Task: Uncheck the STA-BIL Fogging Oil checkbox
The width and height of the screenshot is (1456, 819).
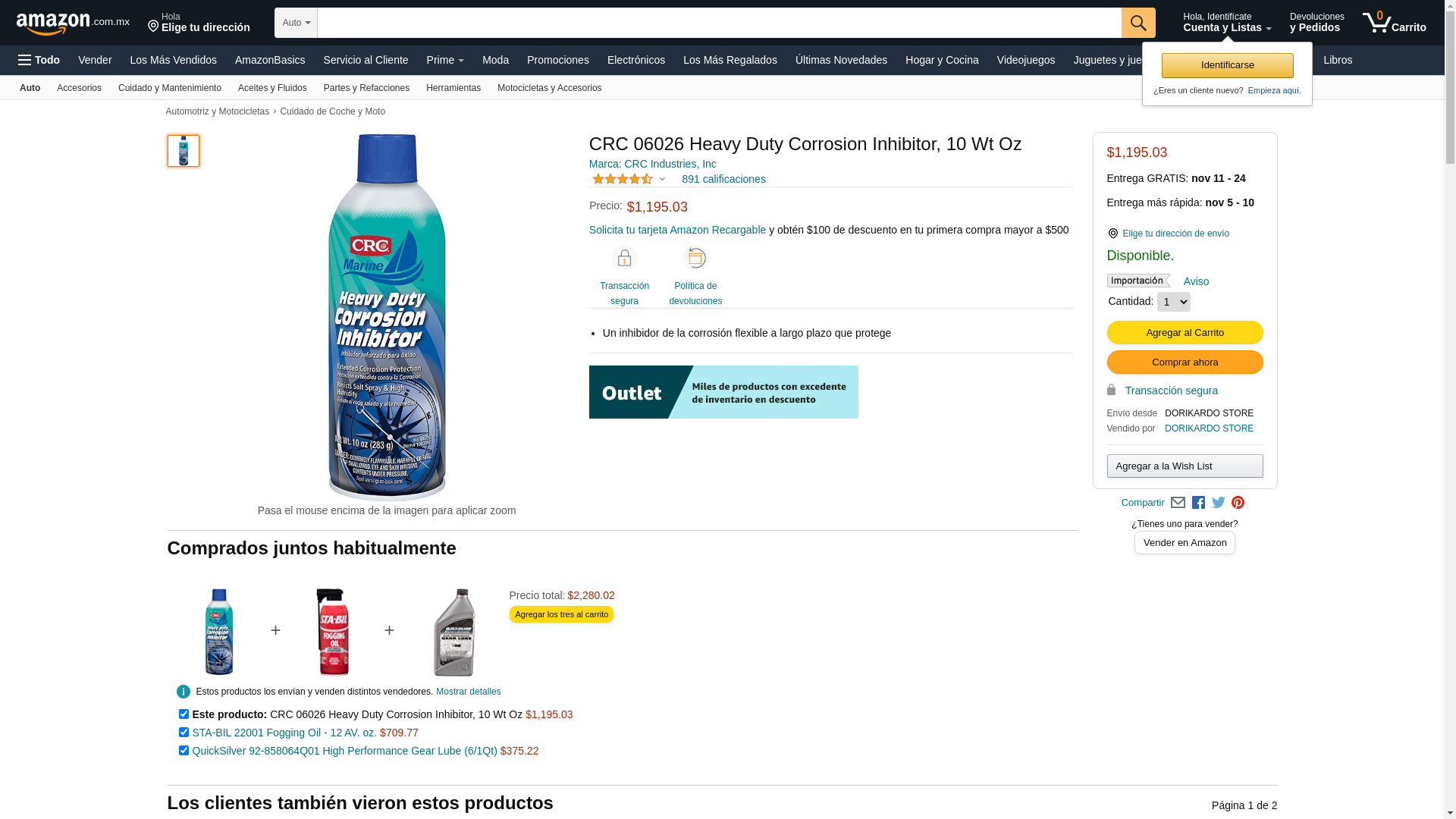Action: (x=184, y=733)
